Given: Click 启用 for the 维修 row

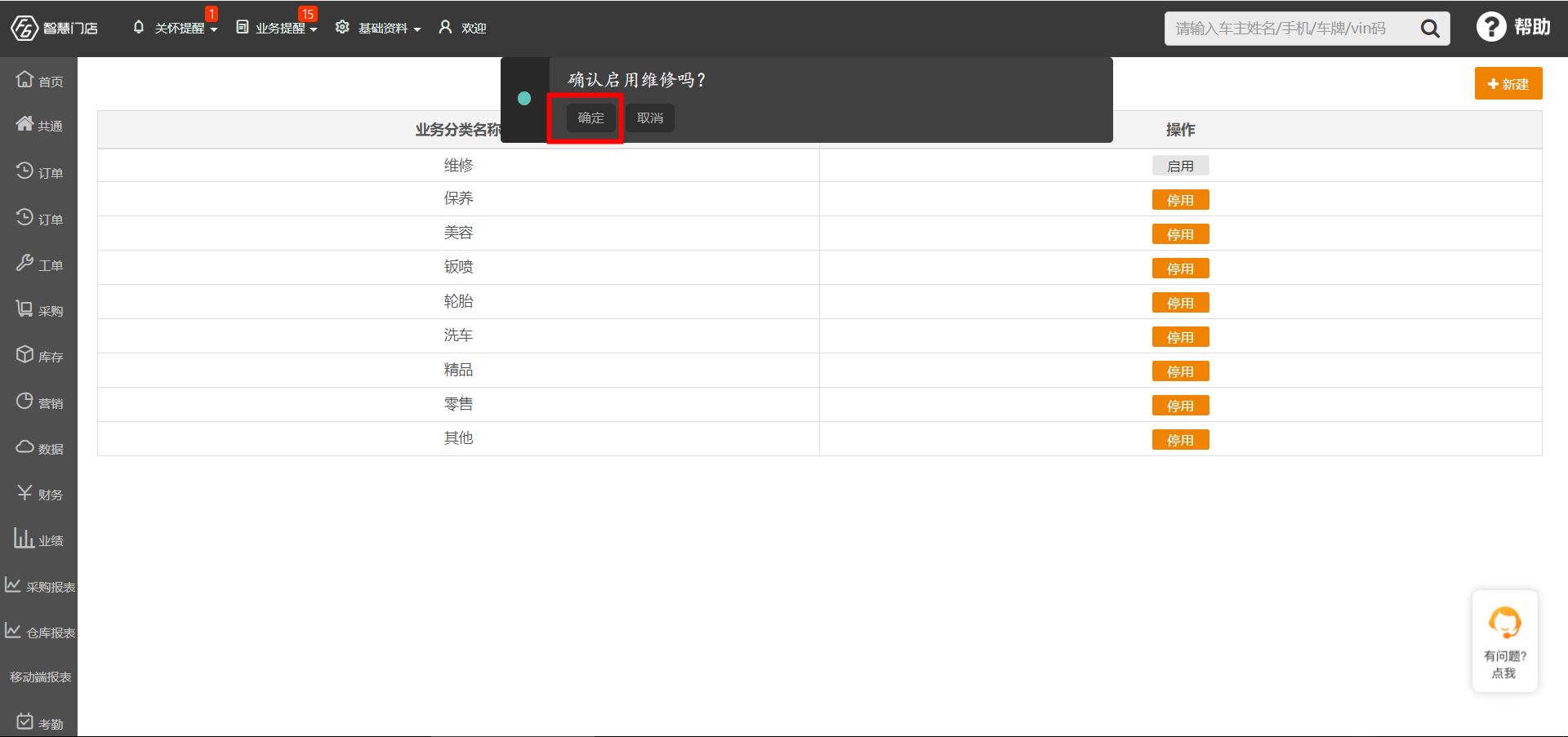Looking at the screenshot, I should click(1180, 166).
